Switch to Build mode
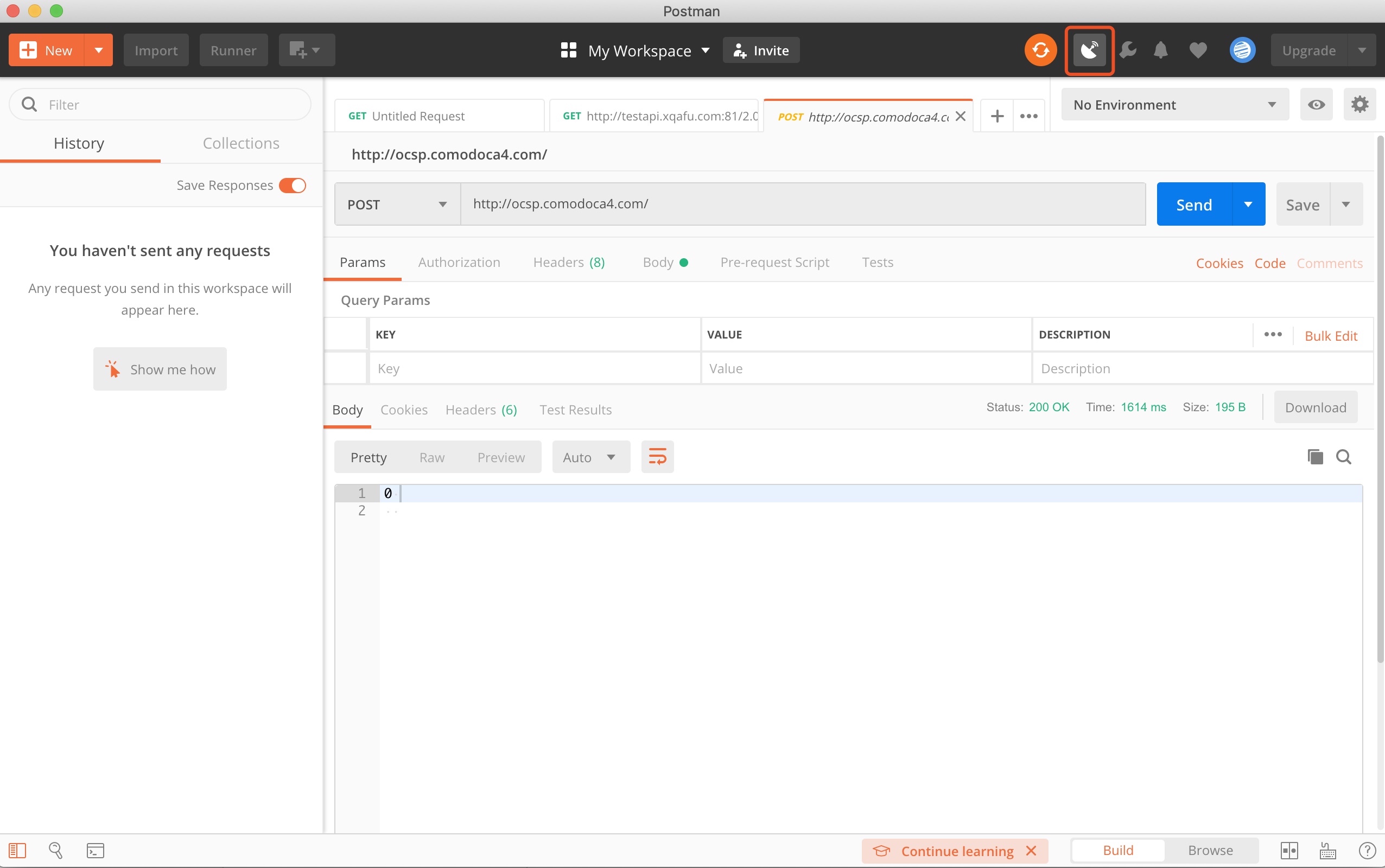1385x868 pixels. pos(1118,850)
